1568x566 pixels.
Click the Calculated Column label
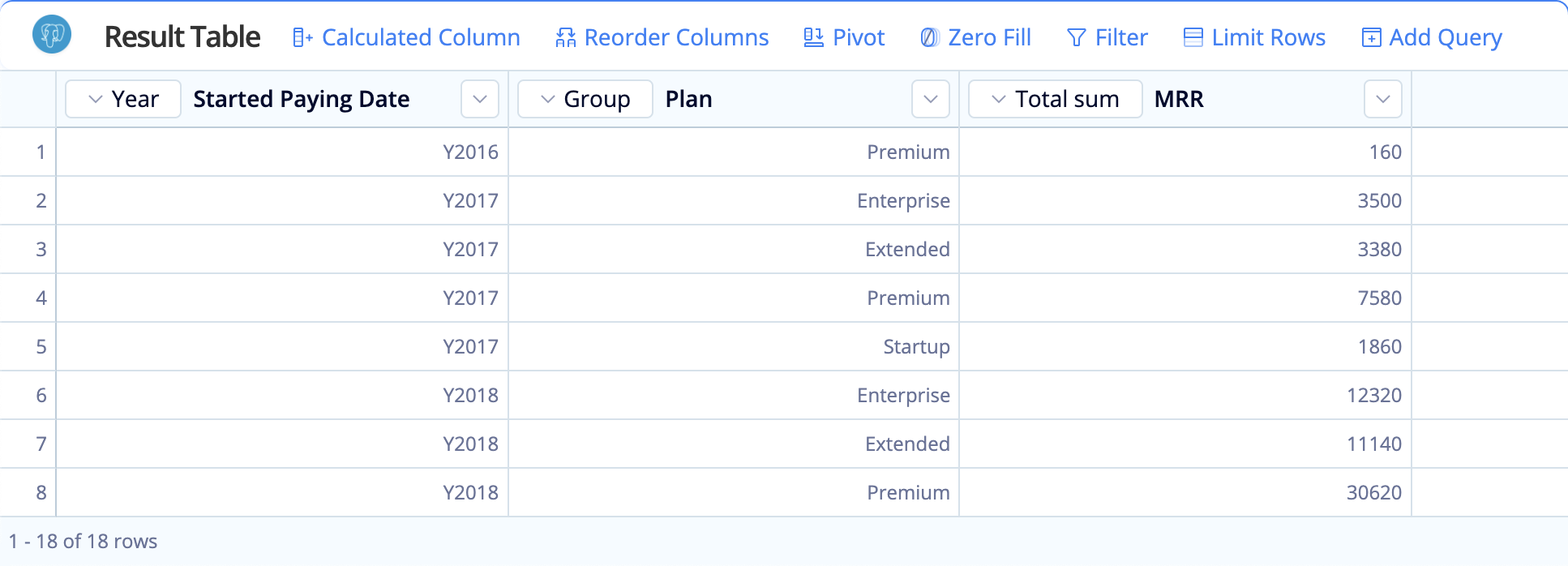[421, 37]
